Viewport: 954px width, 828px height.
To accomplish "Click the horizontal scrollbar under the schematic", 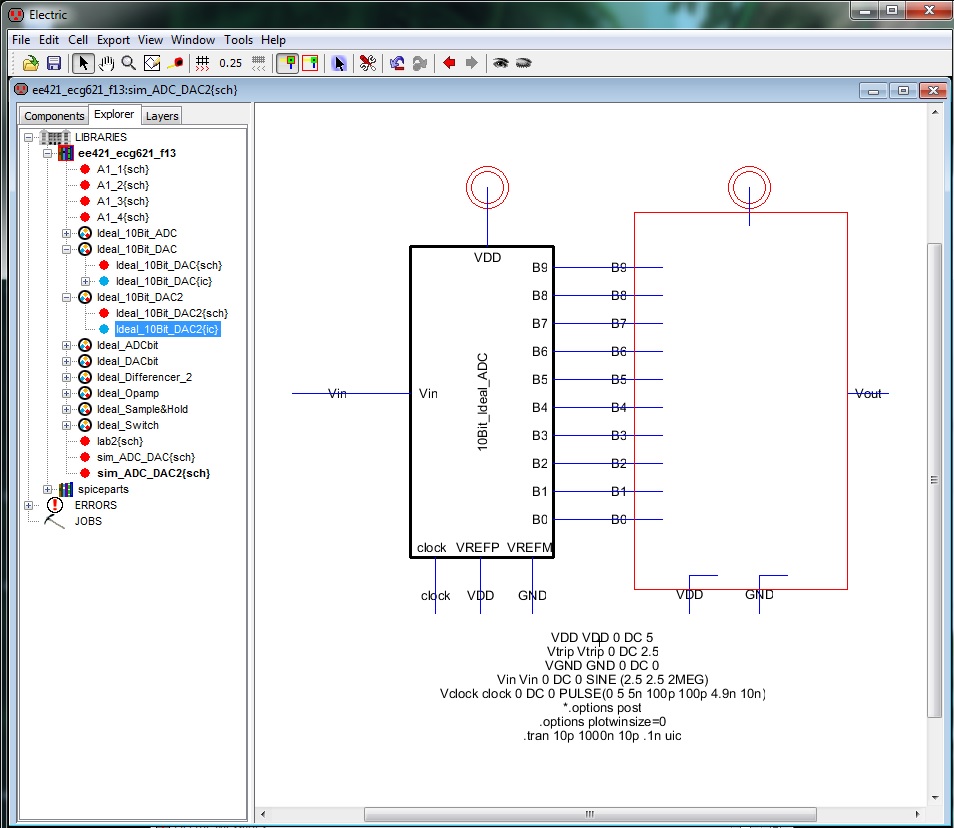I will (x=590, y=813).
